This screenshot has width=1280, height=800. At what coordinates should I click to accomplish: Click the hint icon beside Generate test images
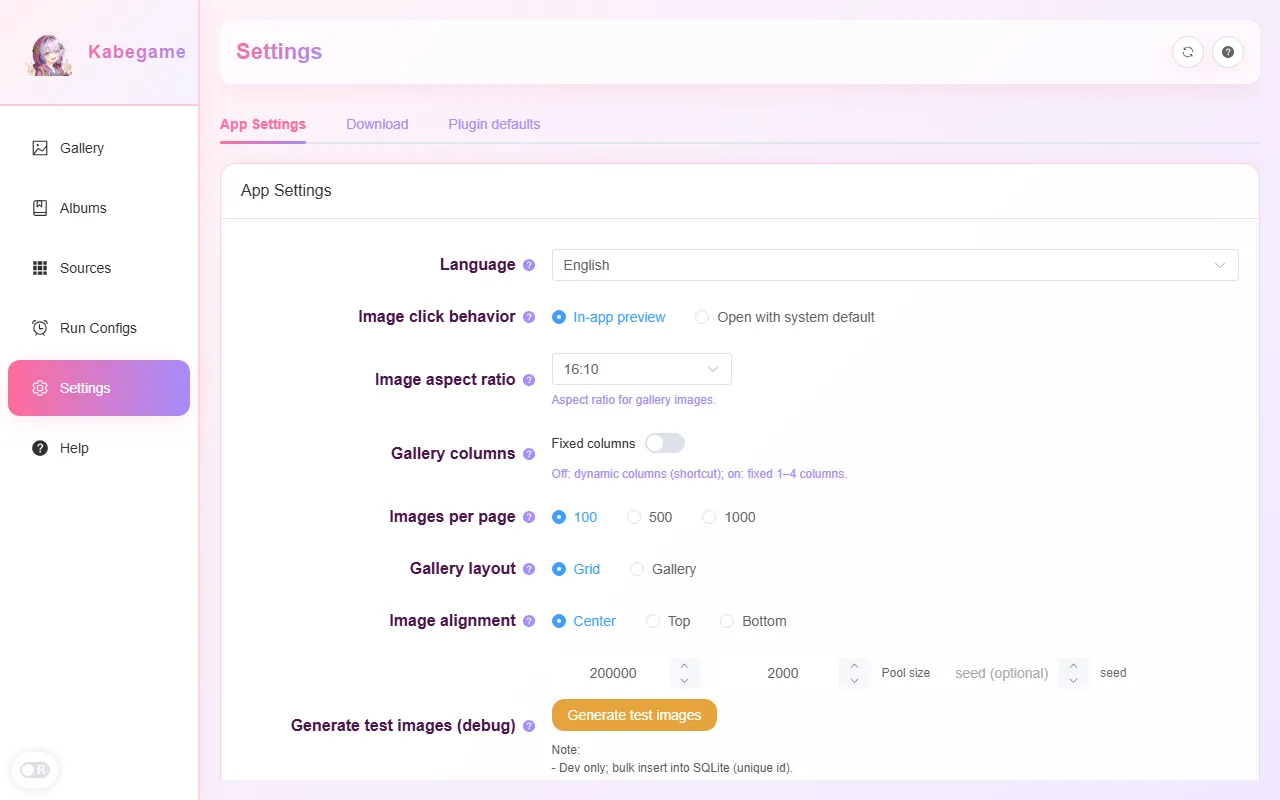(x=529, y=726)
